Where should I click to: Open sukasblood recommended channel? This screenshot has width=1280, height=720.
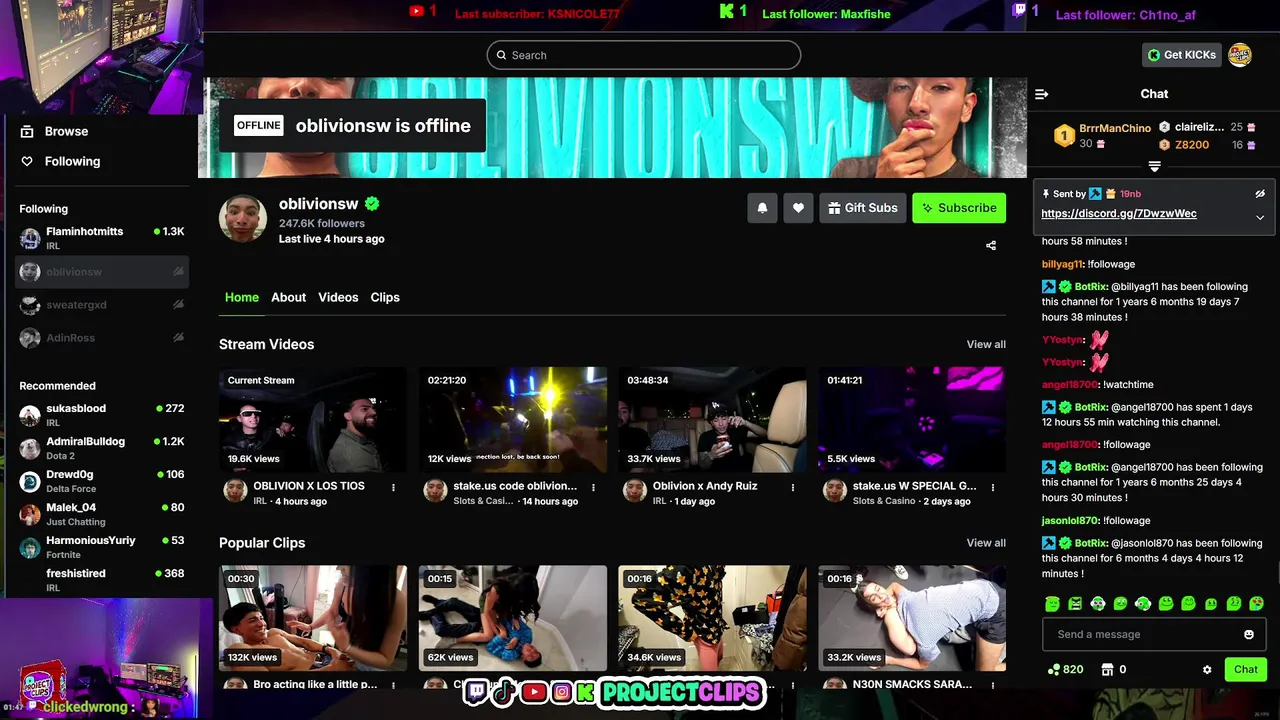pyautogui.click(x=102, y=415)
